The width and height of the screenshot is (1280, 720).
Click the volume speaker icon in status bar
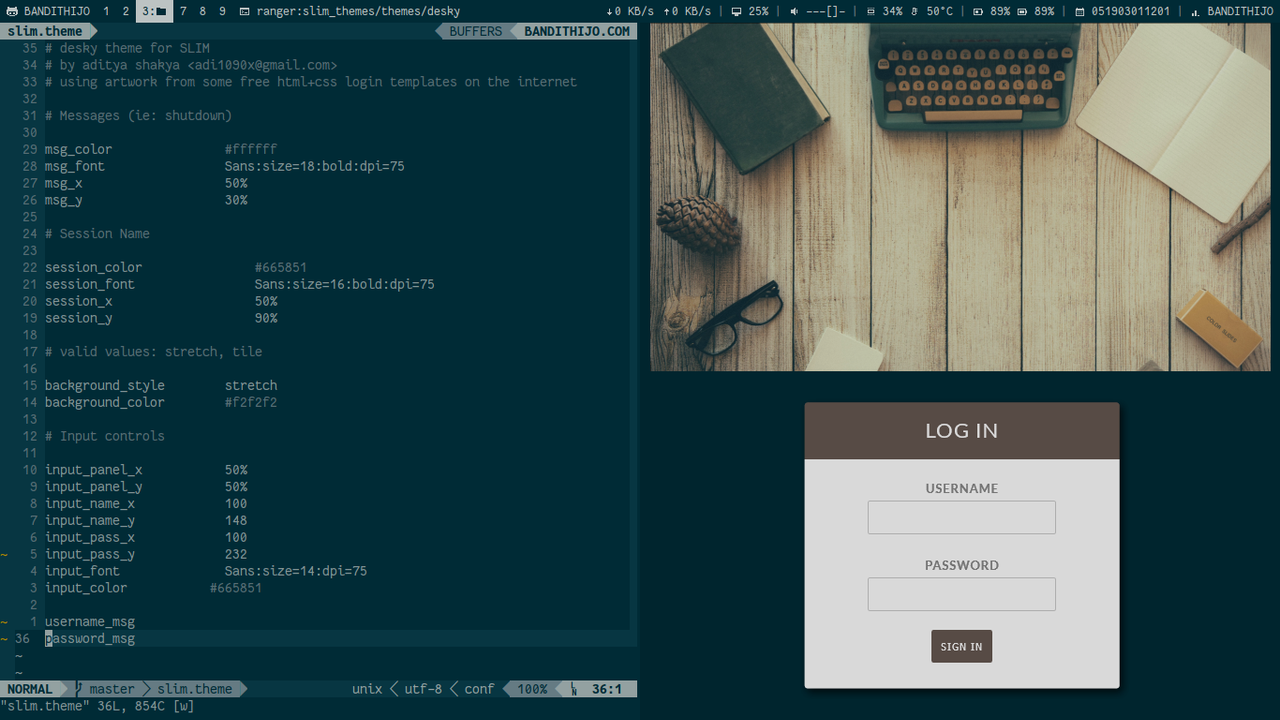pos(794,11)
